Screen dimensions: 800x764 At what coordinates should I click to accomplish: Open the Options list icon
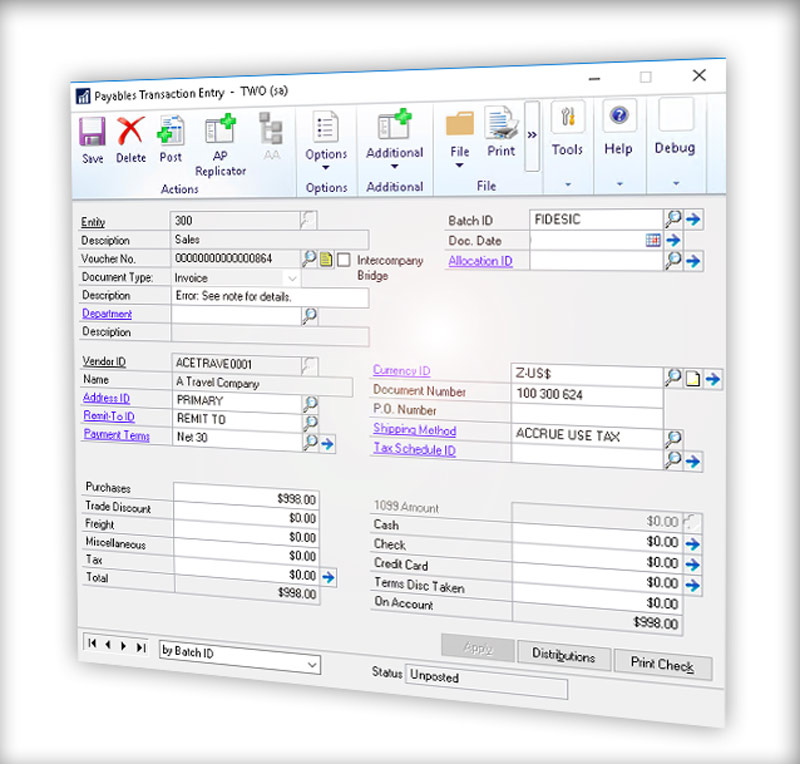326,126
